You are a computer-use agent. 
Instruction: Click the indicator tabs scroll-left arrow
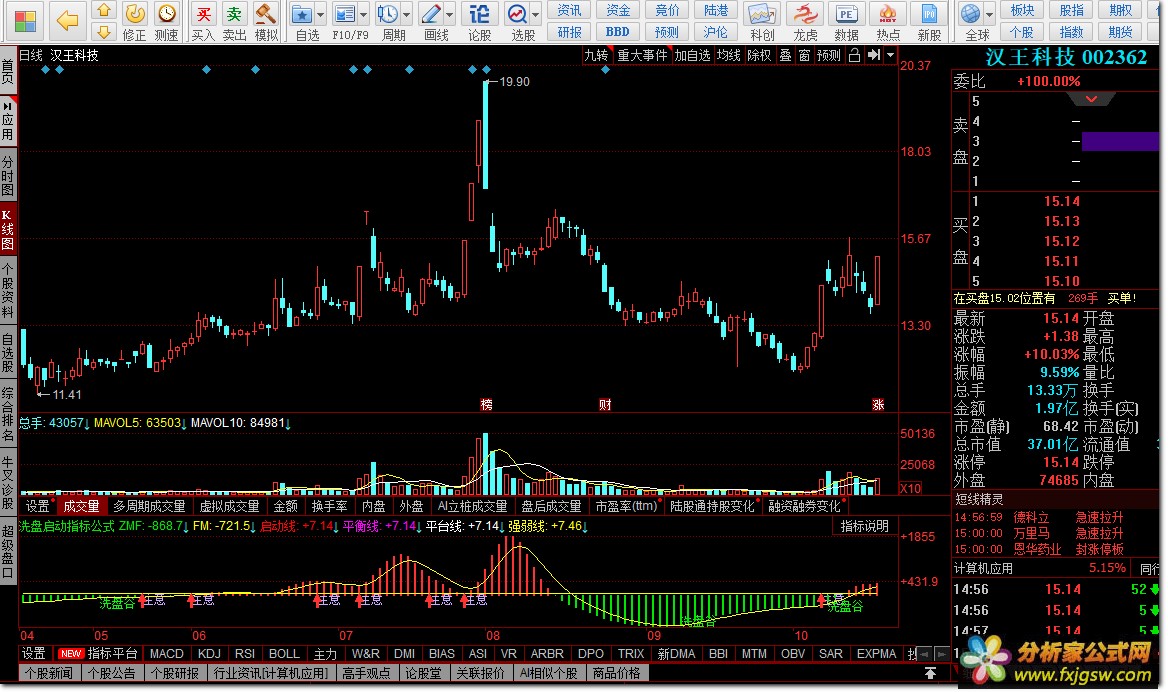[924, 654]
